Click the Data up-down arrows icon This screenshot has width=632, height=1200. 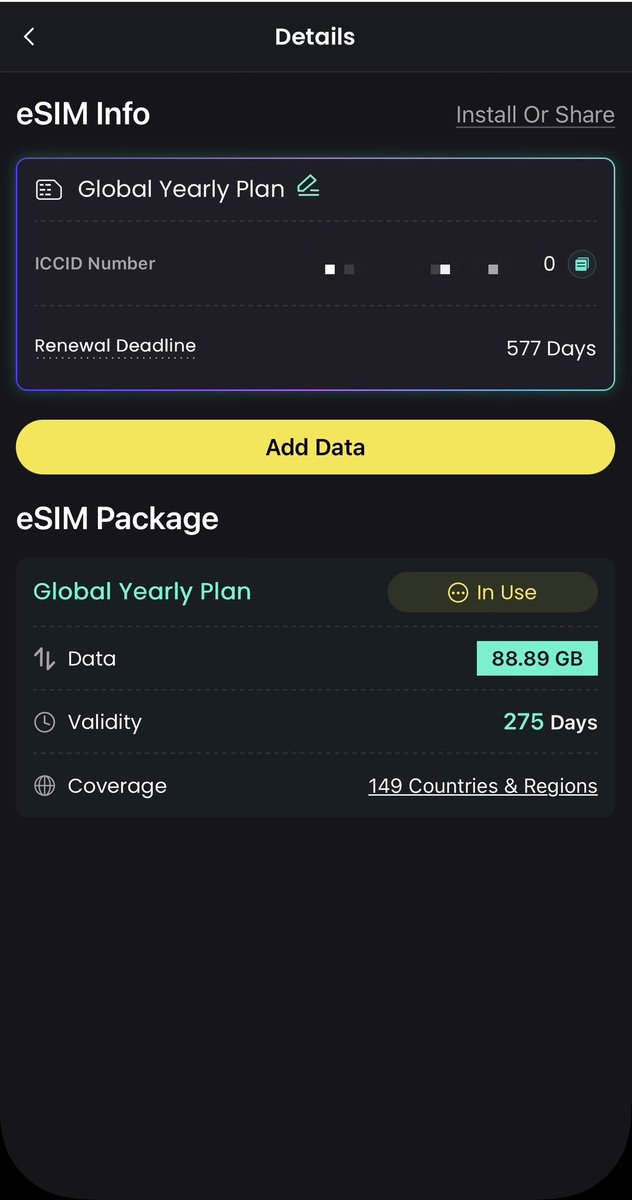pos(44,658)
